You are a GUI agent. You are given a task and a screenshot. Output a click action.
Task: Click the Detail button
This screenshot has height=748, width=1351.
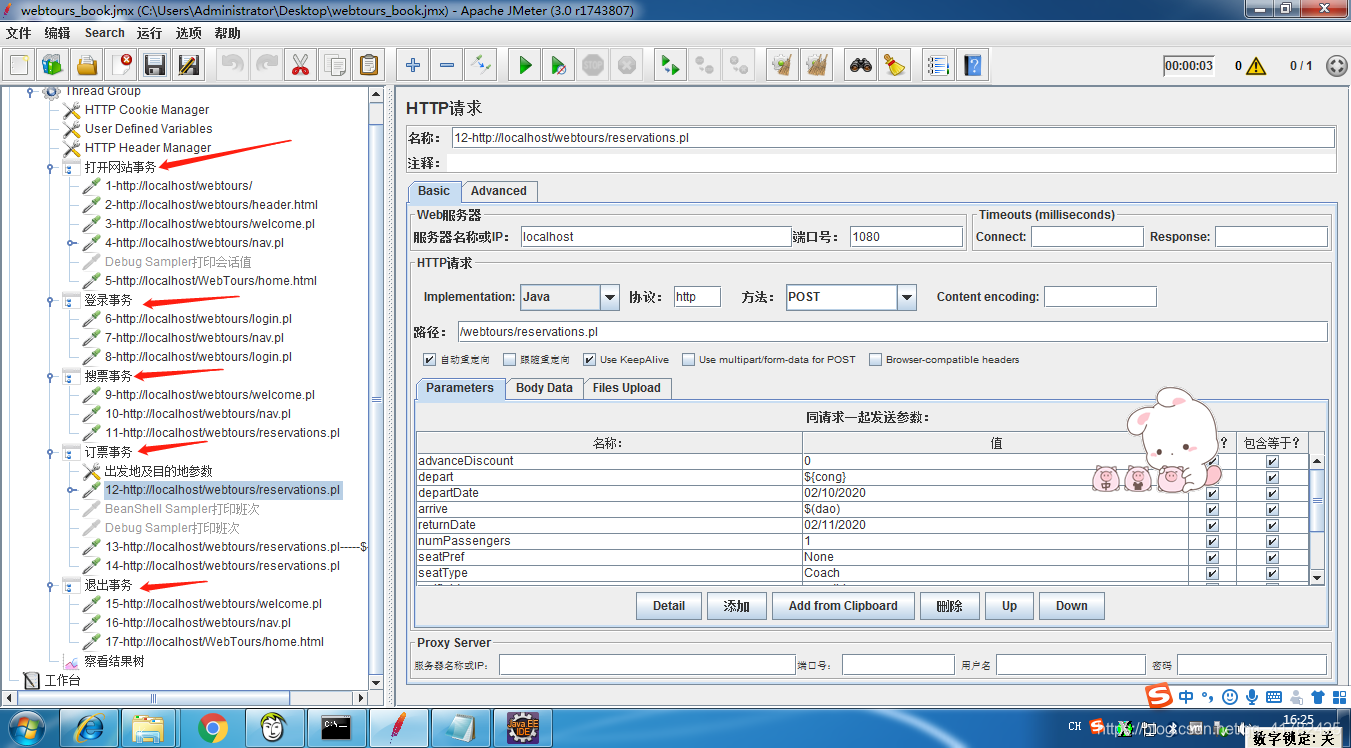[669, 606]
